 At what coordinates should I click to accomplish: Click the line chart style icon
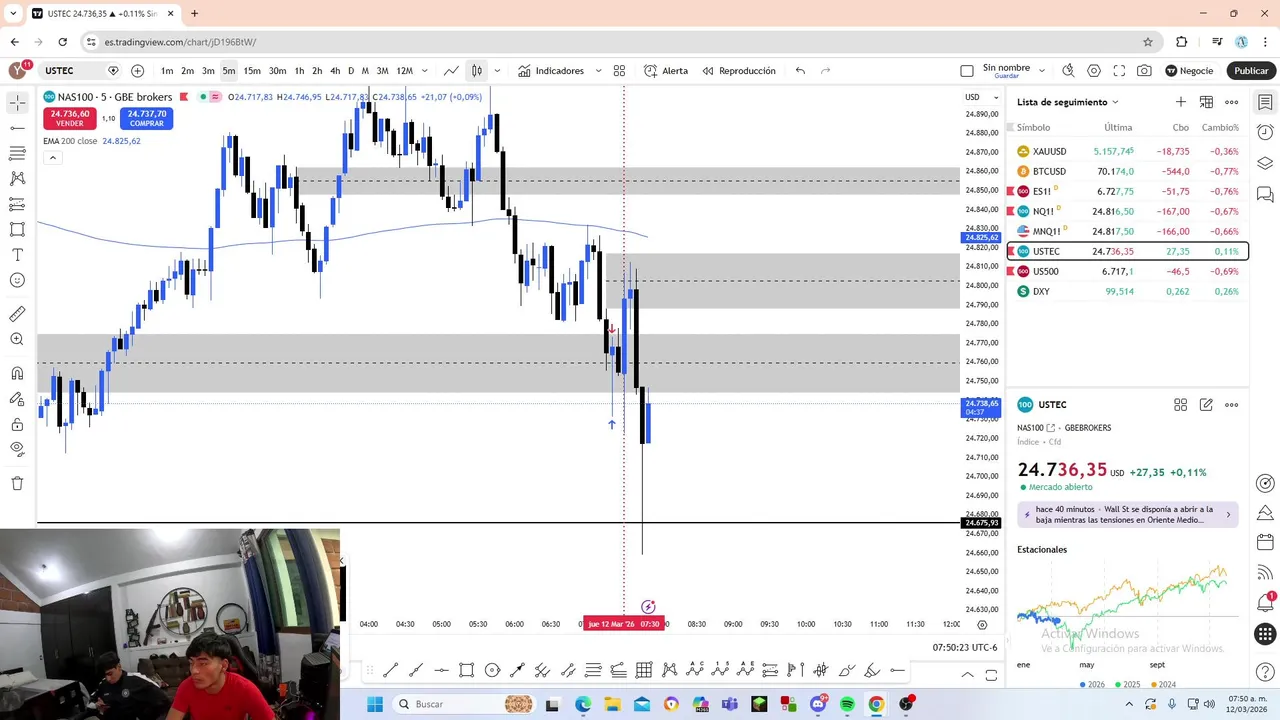(452, 71)
